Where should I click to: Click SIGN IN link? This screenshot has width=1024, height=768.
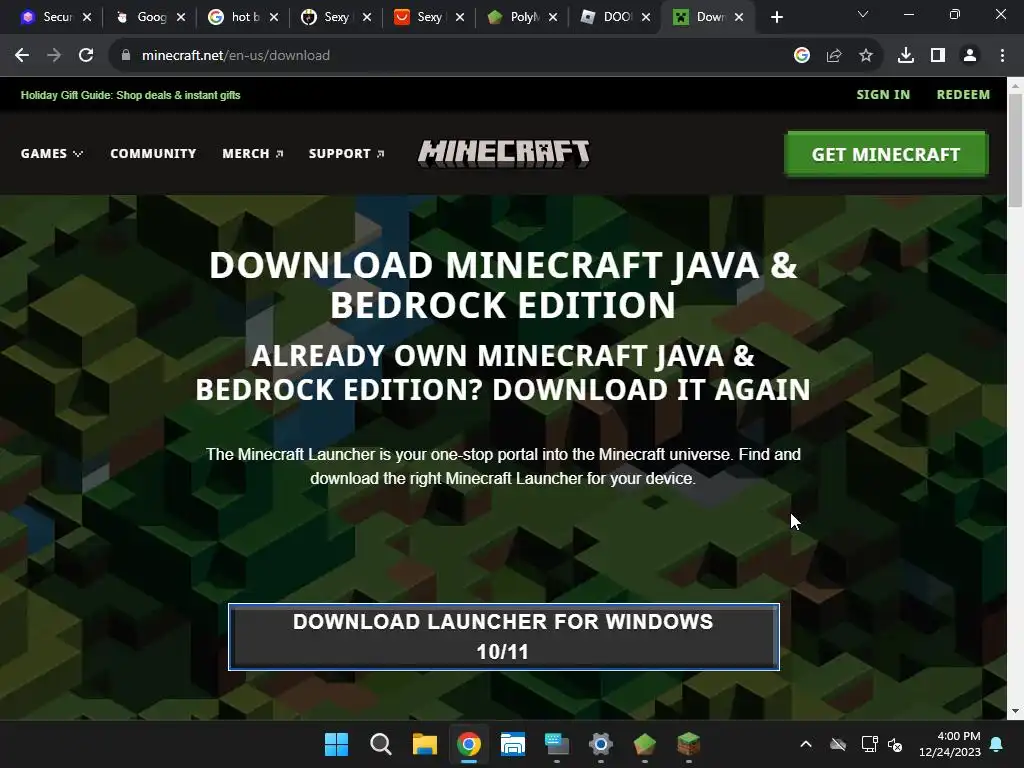pos(883,95)
